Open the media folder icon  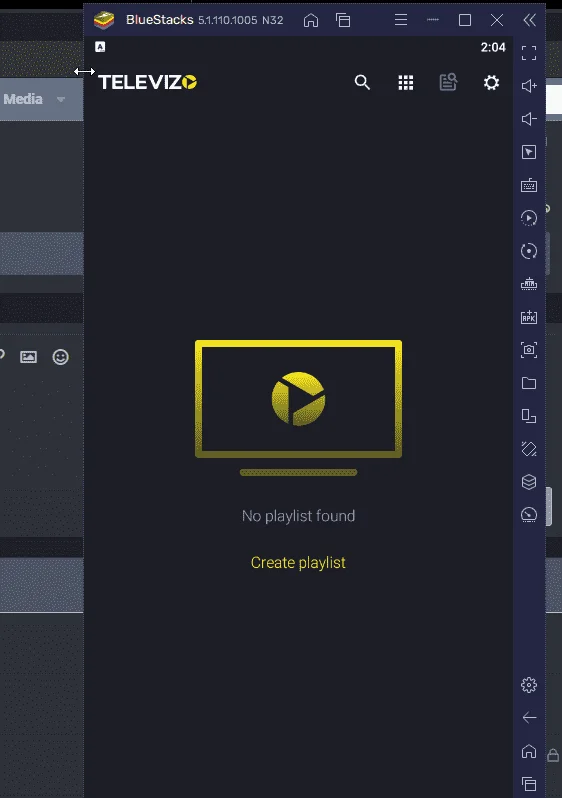[x=529, y=383]
